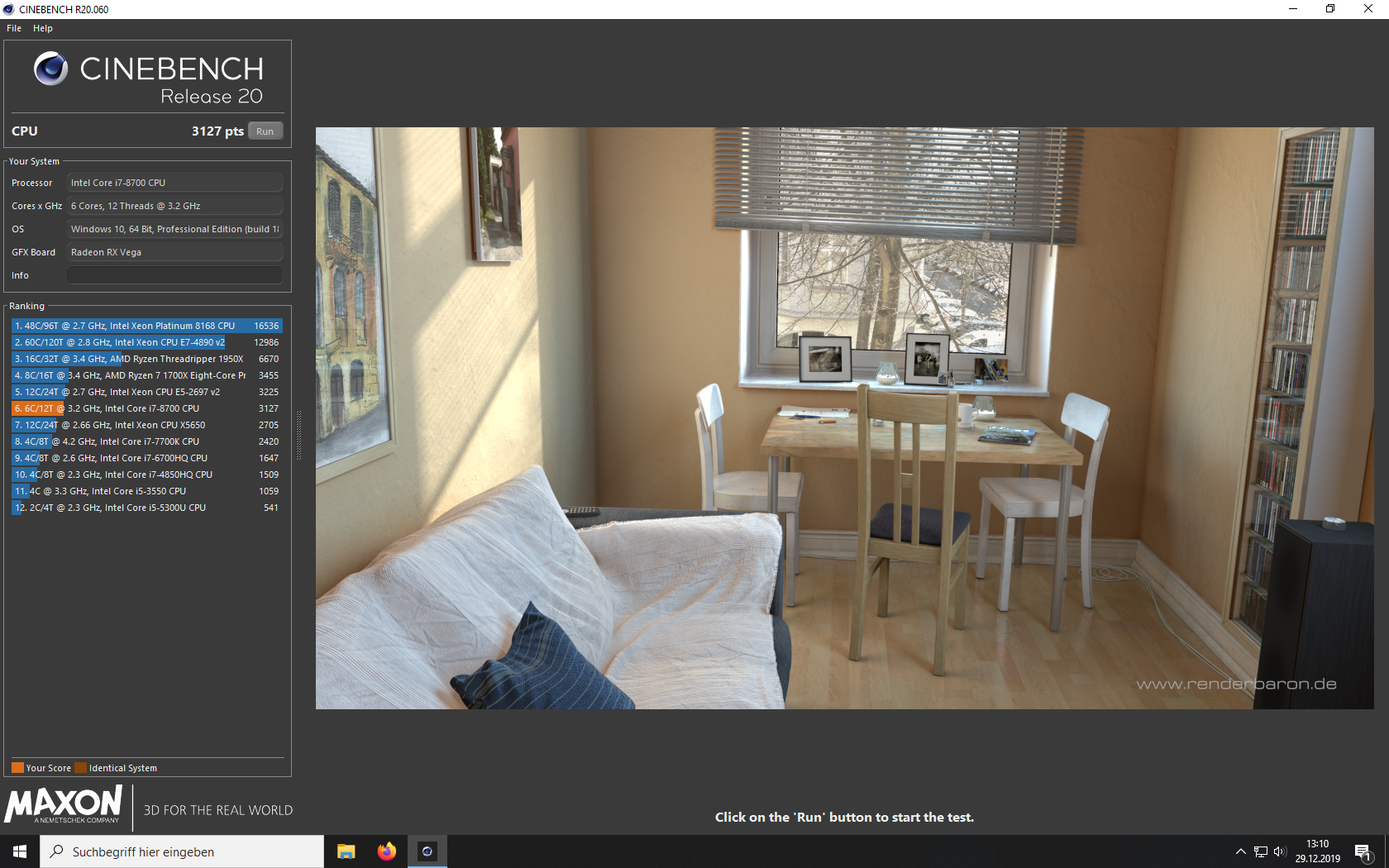Open the volume tray icon
The width and height of the screenshot is (1389, 868).
1280,851
